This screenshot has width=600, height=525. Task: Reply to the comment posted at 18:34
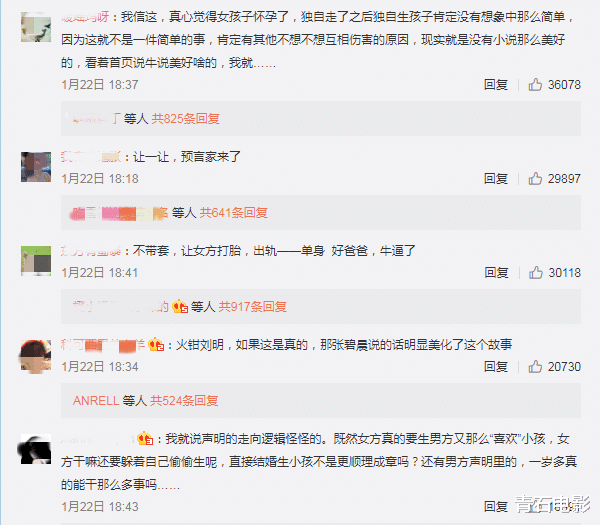click(x=496, y=367)
